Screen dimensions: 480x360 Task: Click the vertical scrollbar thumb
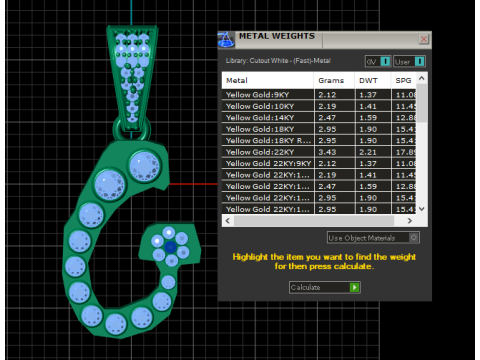point(422,103)
